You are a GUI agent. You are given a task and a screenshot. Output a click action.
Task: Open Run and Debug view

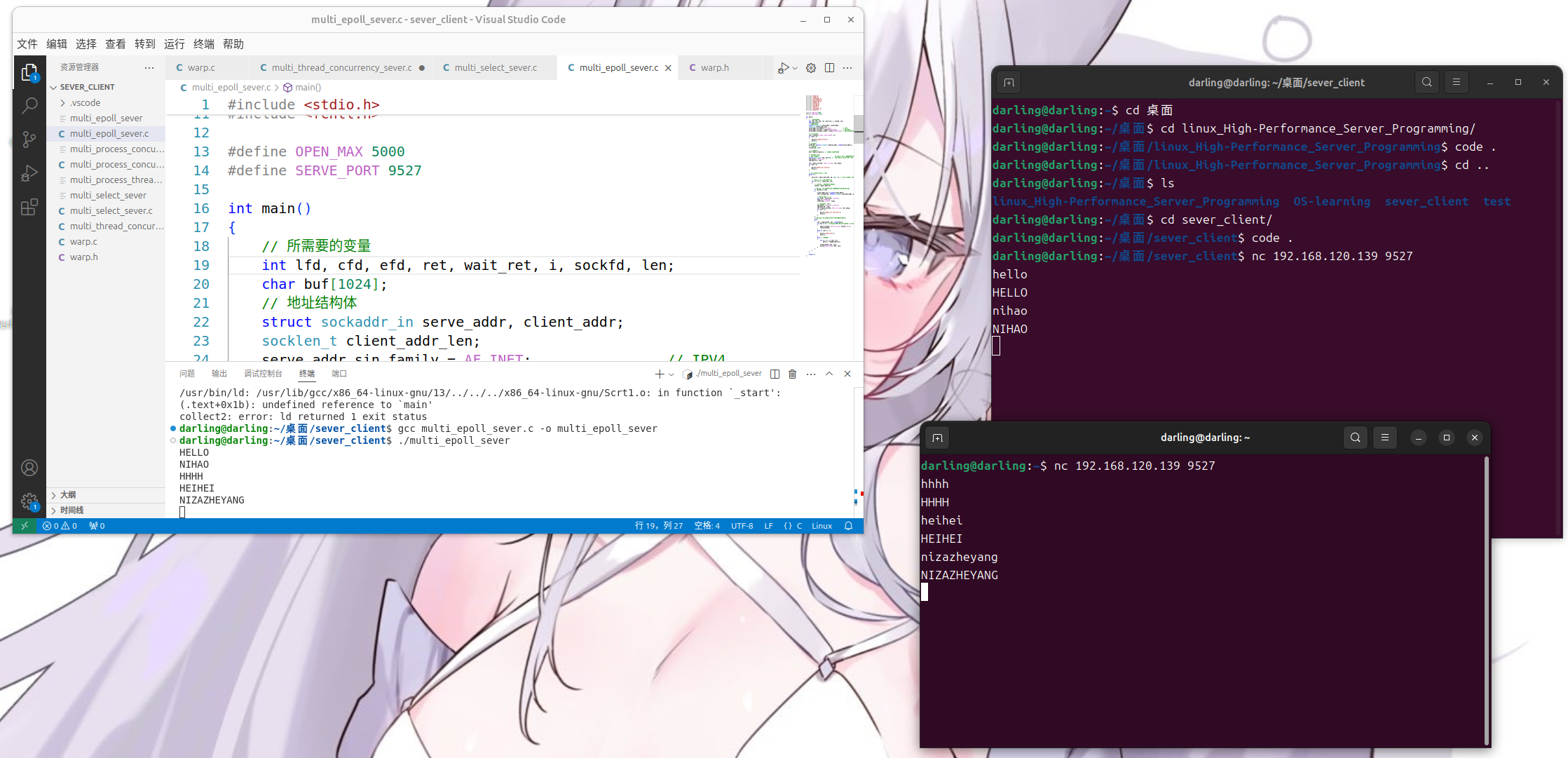point(29,173)
